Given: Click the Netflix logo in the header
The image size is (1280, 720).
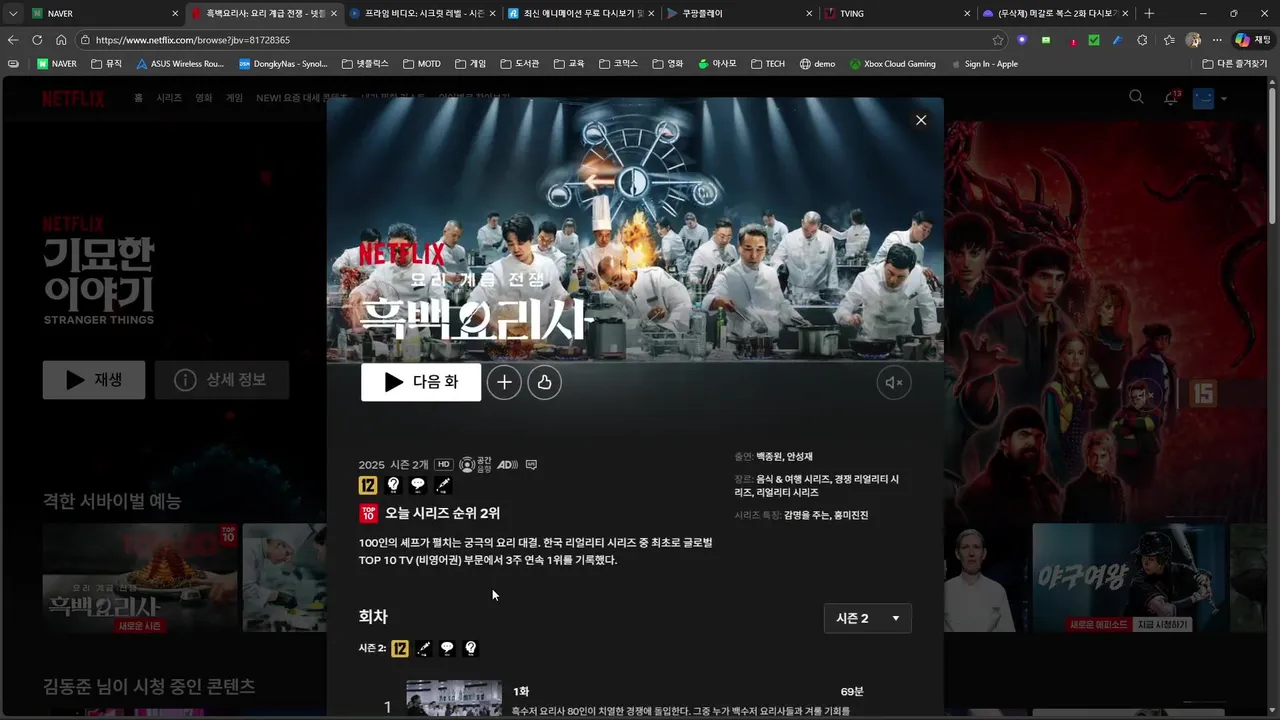Looking at the screenshot, I should point(73,98).
